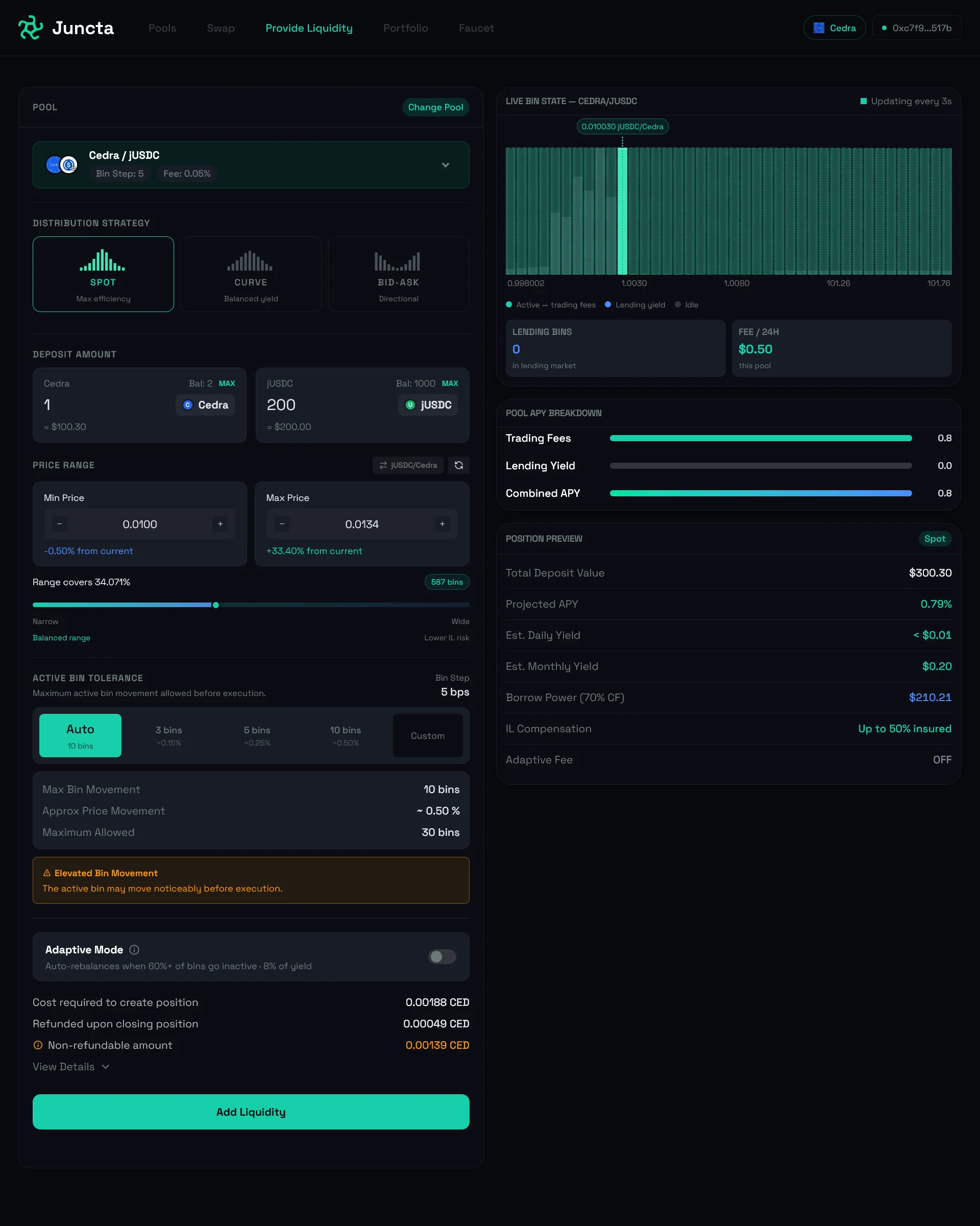Click the Borrow Power value $210.21
980x1226 pixels.
pyautogui.click(x=930, y=697)
